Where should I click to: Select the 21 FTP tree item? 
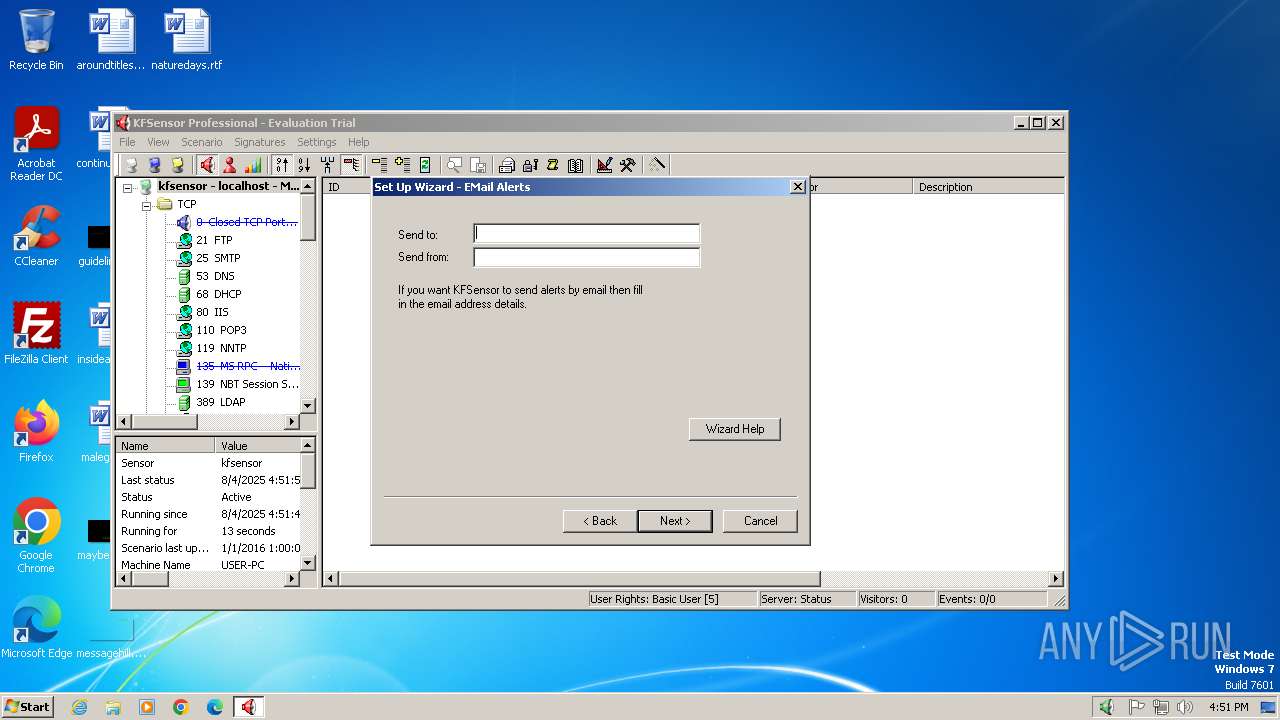click(x=214, y=240)
